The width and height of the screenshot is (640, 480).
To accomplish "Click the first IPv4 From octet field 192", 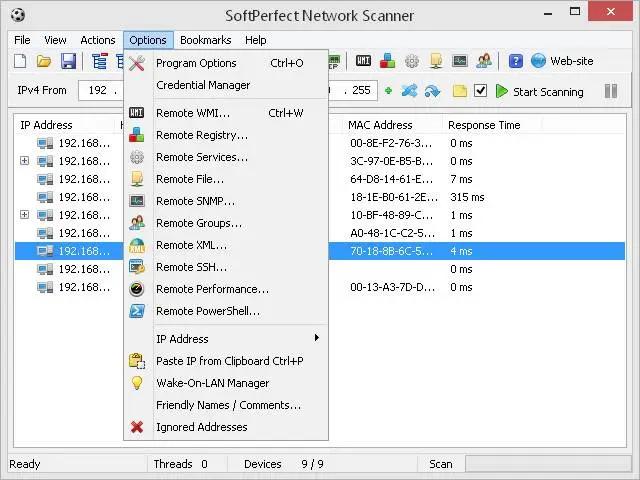I will pyautogui.click(x=98, y=90).
